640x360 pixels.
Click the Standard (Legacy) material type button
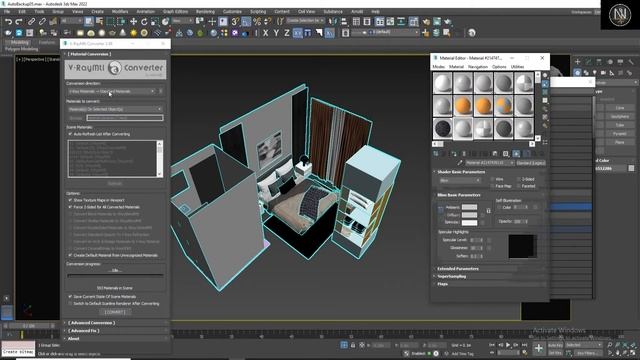(531, 163)
